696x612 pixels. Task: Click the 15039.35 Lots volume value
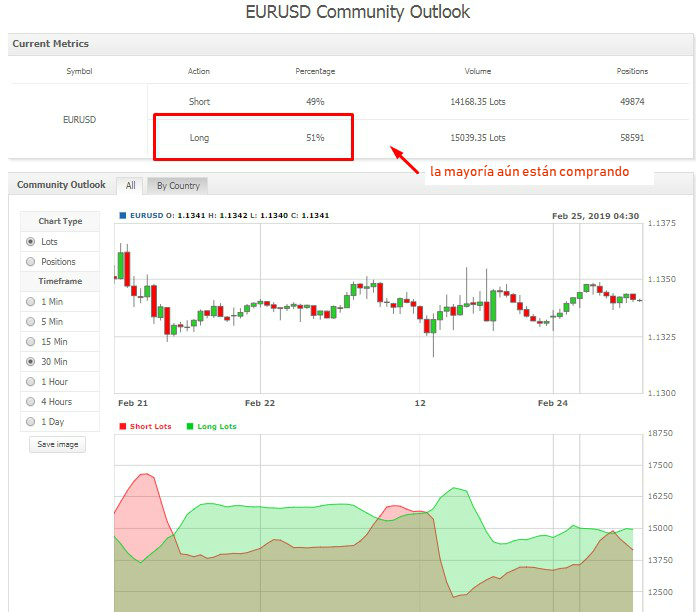click(x=478, y=138)
